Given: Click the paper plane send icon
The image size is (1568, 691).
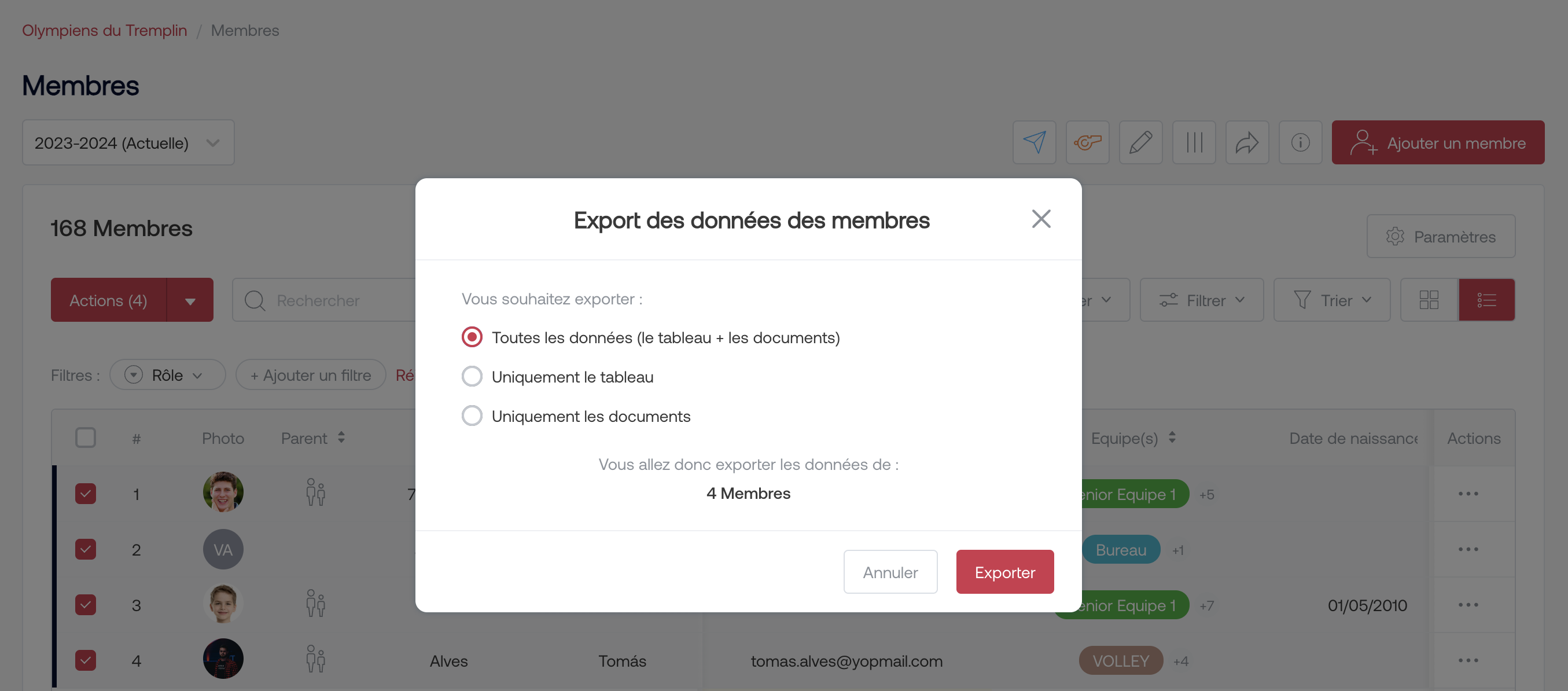Looking at the screenshot, I should pos(1033,142).
